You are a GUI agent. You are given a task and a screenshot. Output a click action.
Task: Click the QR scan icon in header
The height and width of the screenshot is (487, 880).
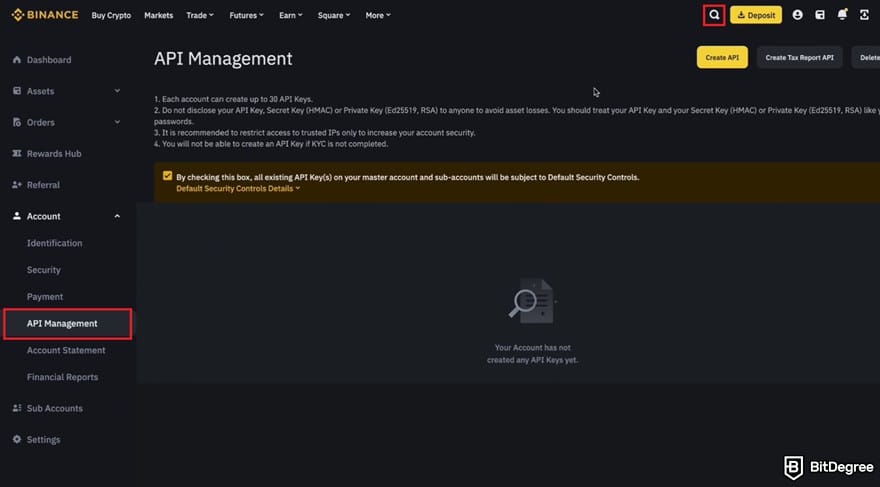[x=864, y=15]
